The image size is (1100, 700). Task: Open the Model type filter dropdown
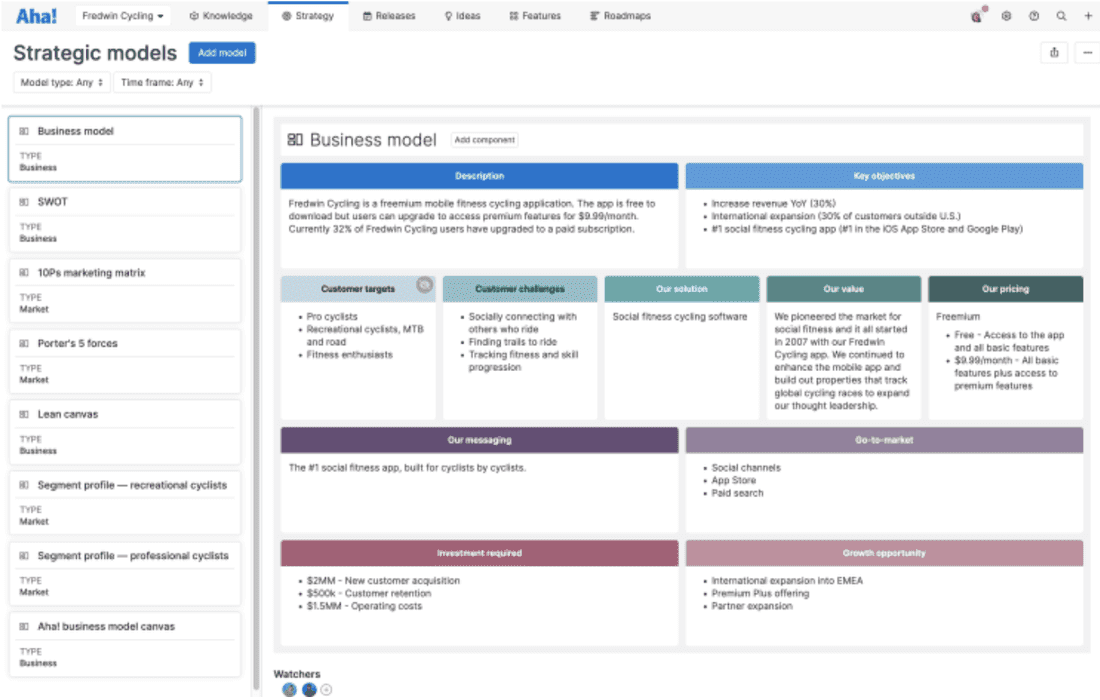coord(61,83)
